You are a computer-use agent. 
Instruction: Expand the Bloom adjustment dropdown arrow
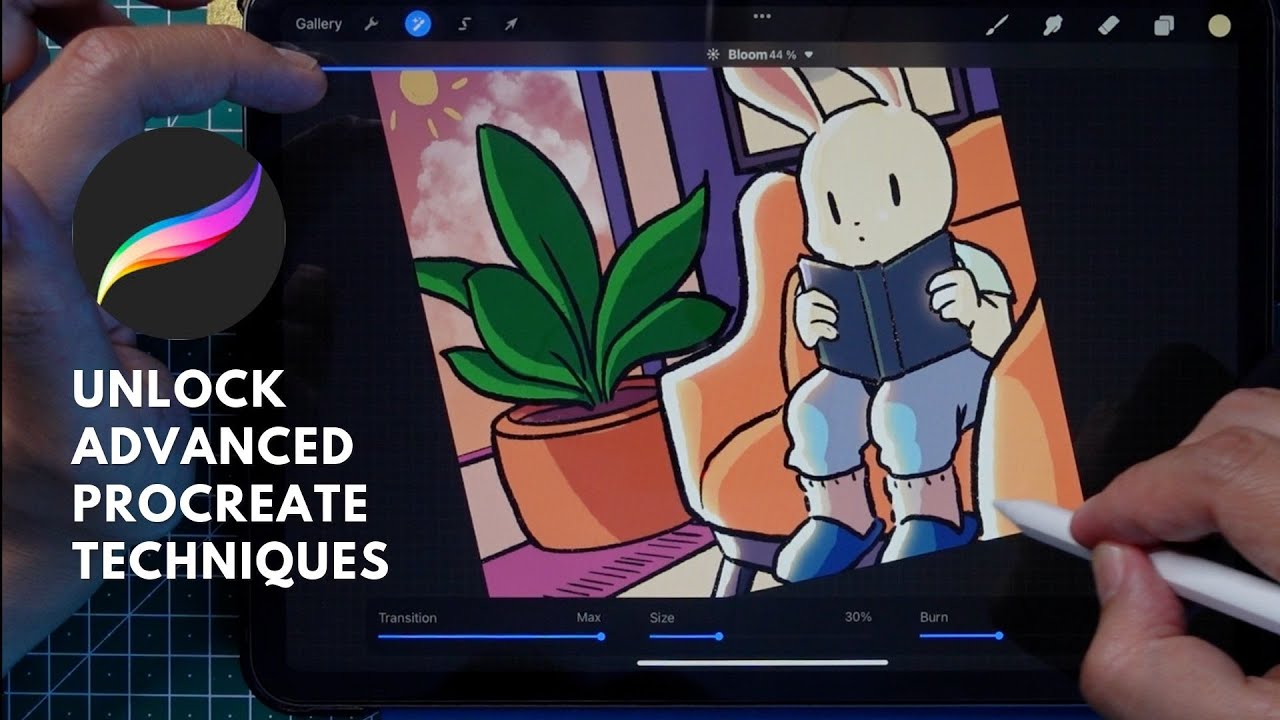pyautogui.click(x=809, y=55)
